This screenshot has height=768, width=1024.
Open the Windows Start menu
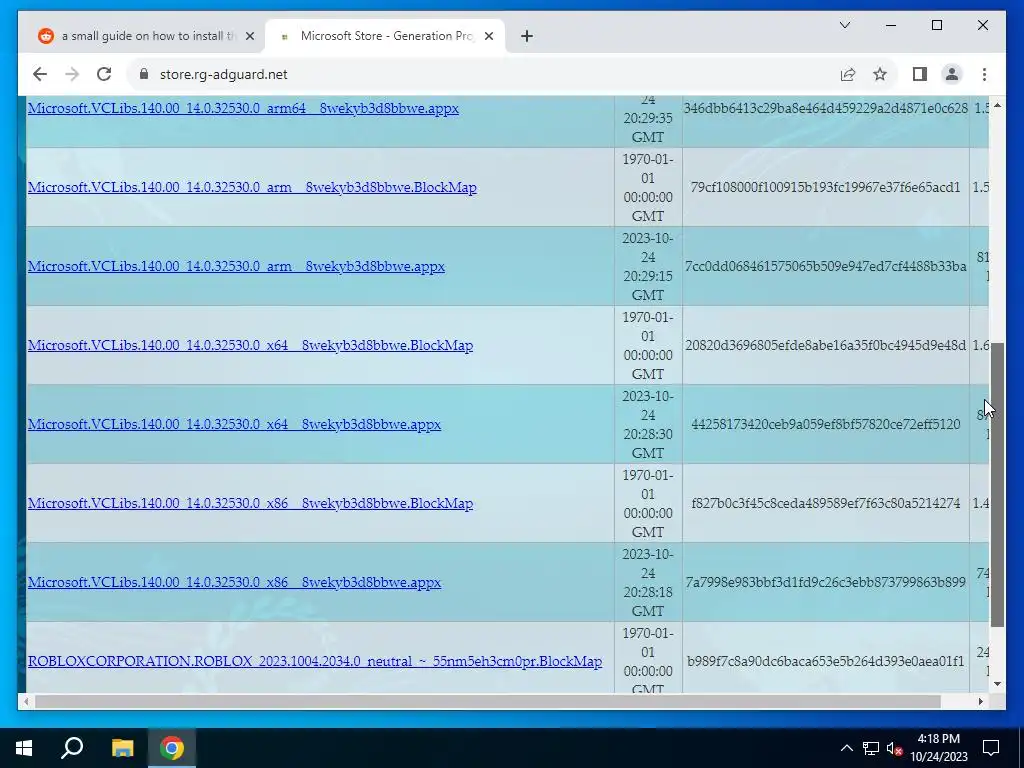coord(24,748)
